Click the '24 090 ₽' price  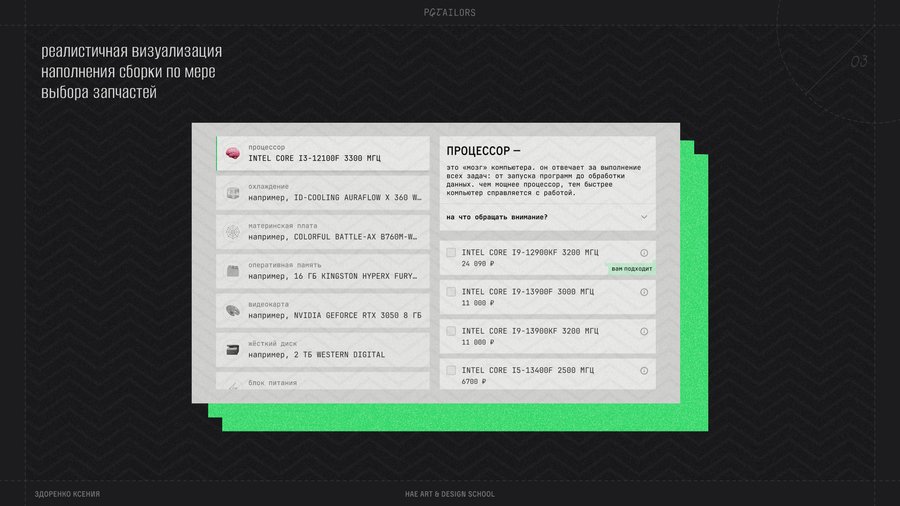click(x=478, y=264)
